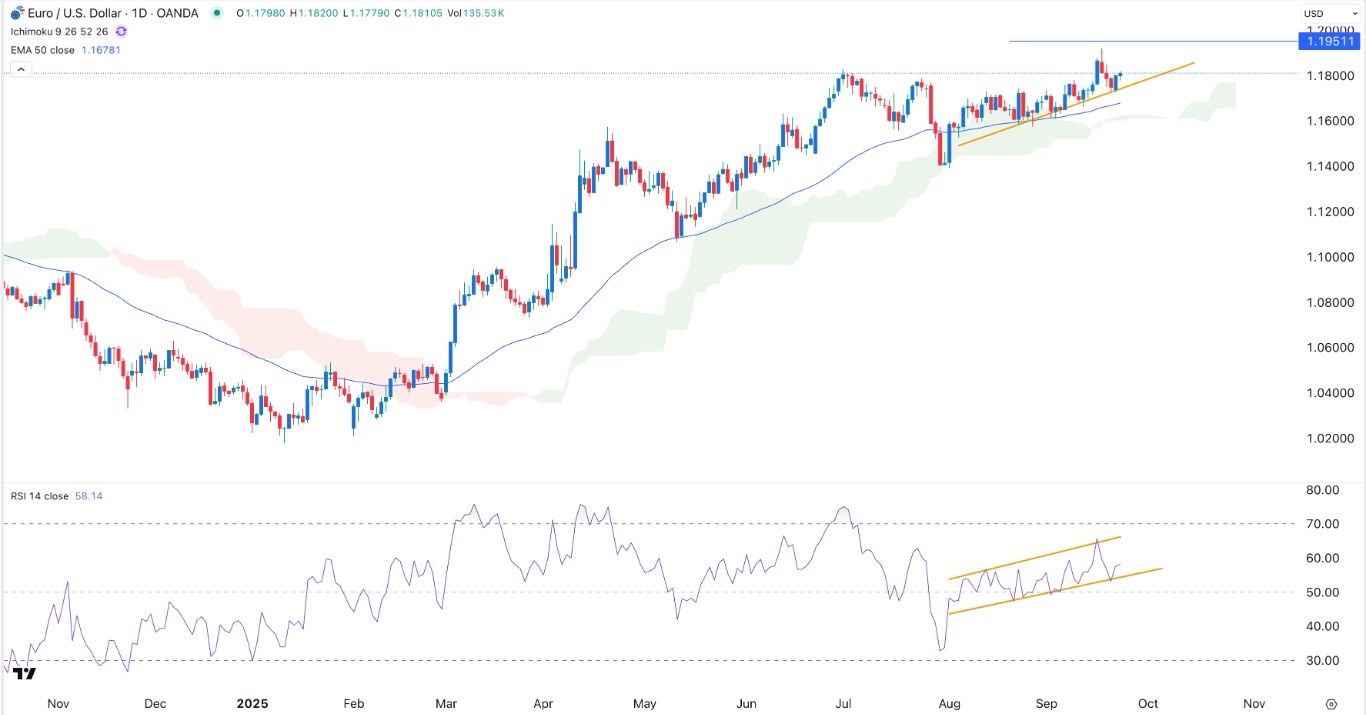Image resolution: width=1366 pixels, height=715 pixels.
Task: Select the Ichimoku 9 26 52 26 indicator label
Action: (x=58, y=32)
